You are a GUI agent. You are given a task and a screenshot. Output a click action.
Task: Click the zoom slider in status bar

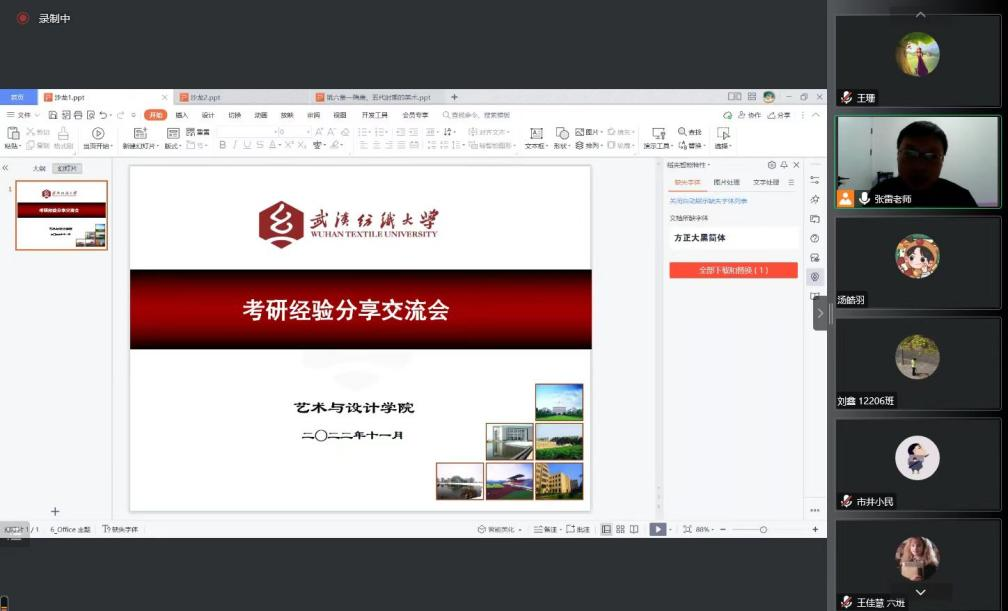click(763, 529)
